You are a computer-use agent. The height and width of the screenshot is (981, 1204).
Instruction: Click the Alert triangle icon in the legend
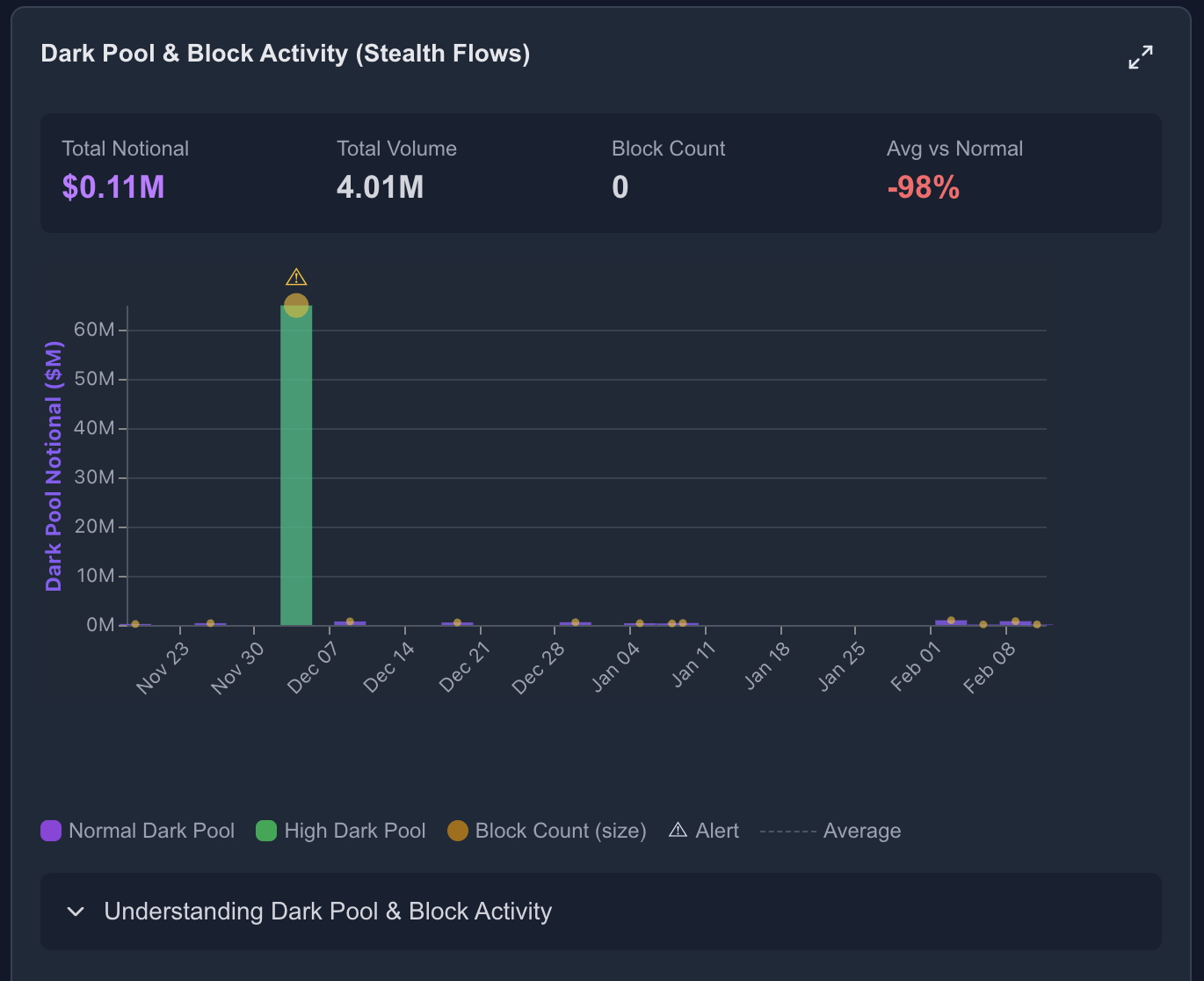pyautogui.click(x=678, y=830)
